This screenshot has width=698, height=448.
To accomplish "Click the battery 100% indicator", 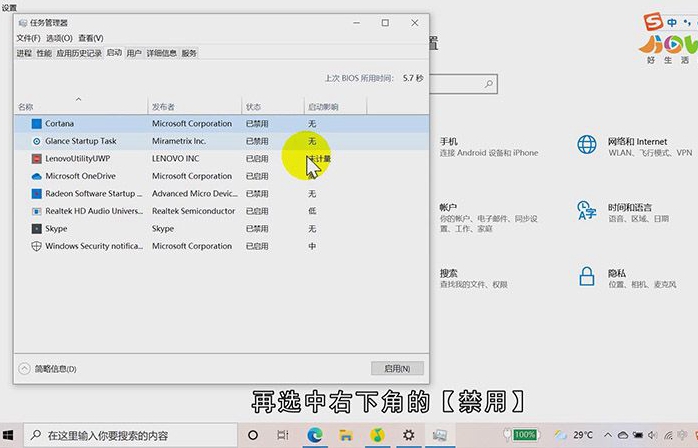I will (521, 435).
